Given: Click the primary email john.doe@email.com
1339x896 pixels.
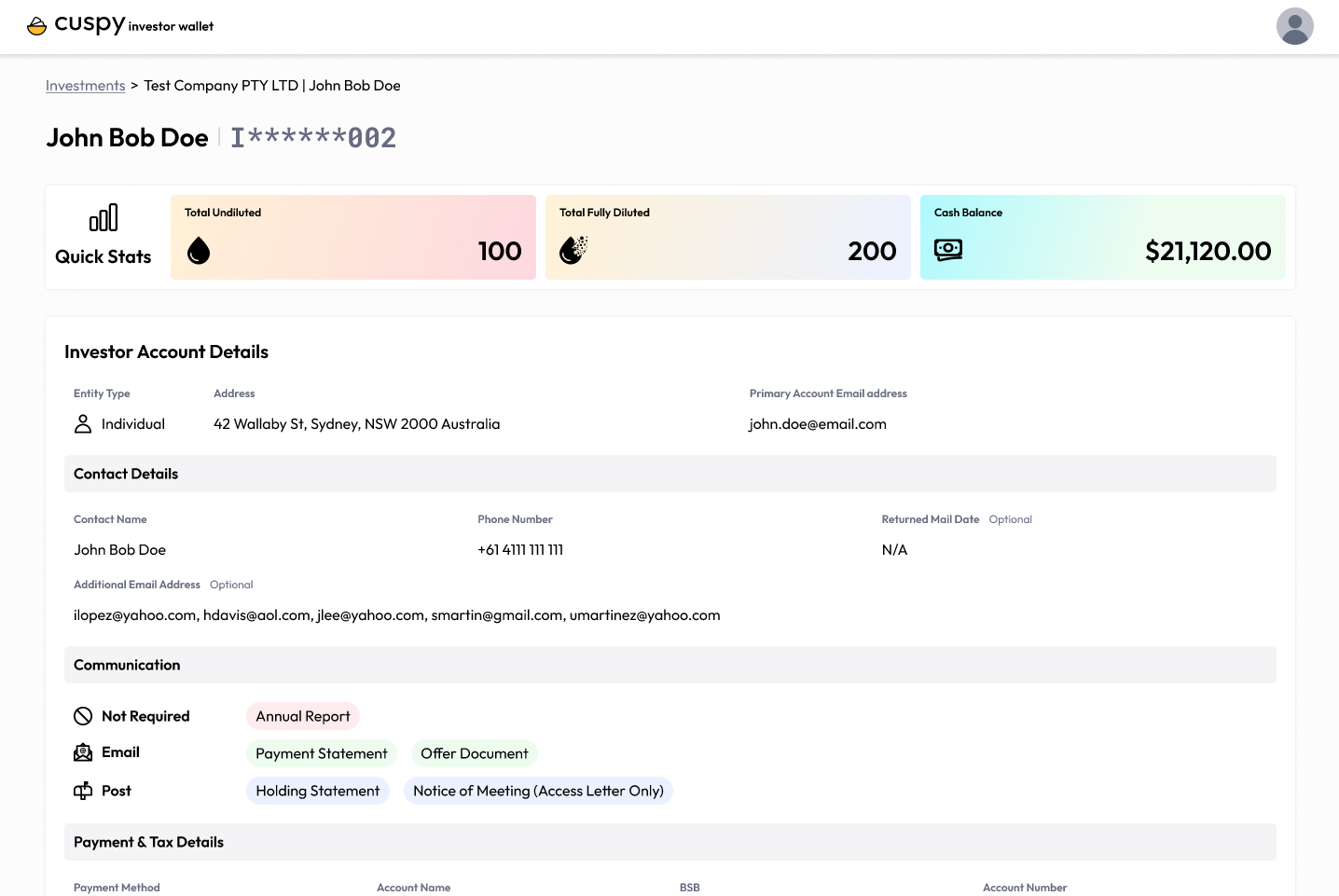Looking at the screenshot, I should pyautogui.click(x=818, y=424).
